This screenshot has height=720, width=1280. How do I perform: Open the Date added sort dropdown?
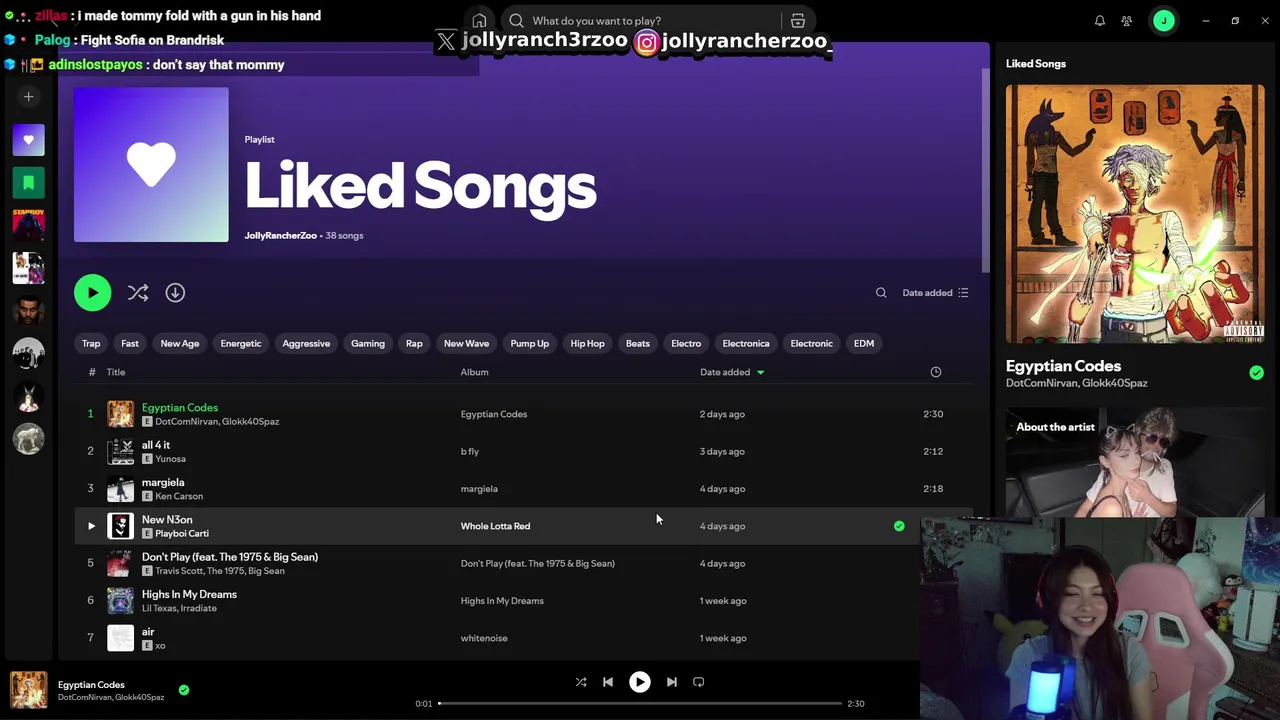[935, 293]
